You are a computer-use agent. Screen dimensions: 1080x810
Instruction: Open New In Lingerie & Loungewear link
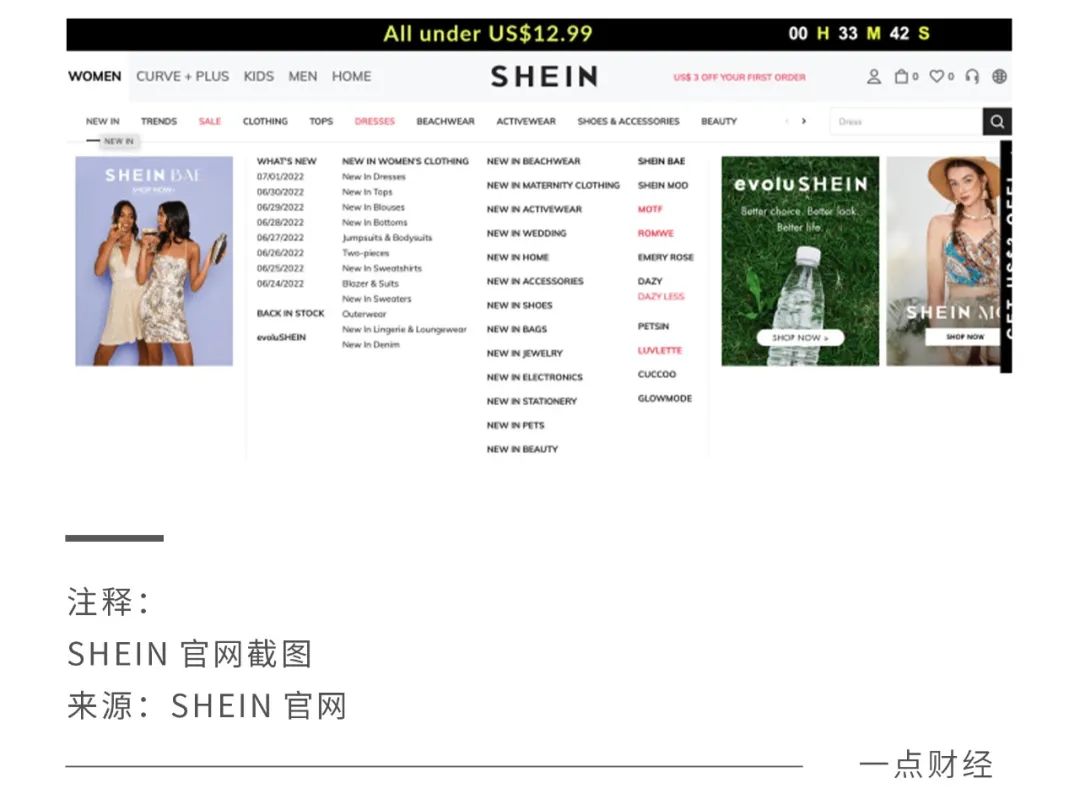coord(404,329)
